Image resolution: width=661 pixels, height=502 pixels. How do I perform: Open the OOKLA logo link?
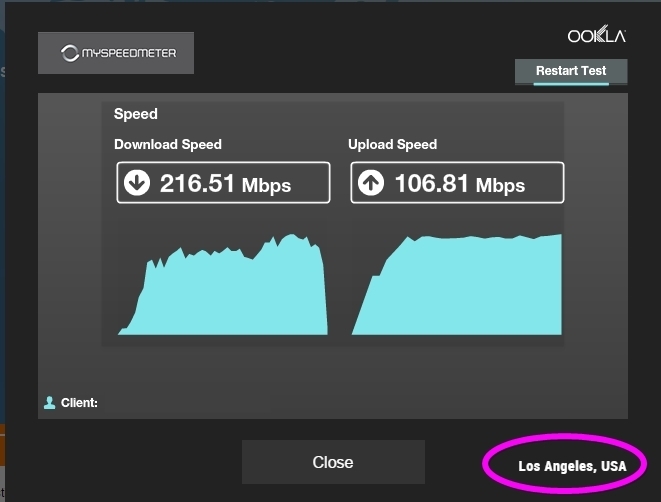596,36
